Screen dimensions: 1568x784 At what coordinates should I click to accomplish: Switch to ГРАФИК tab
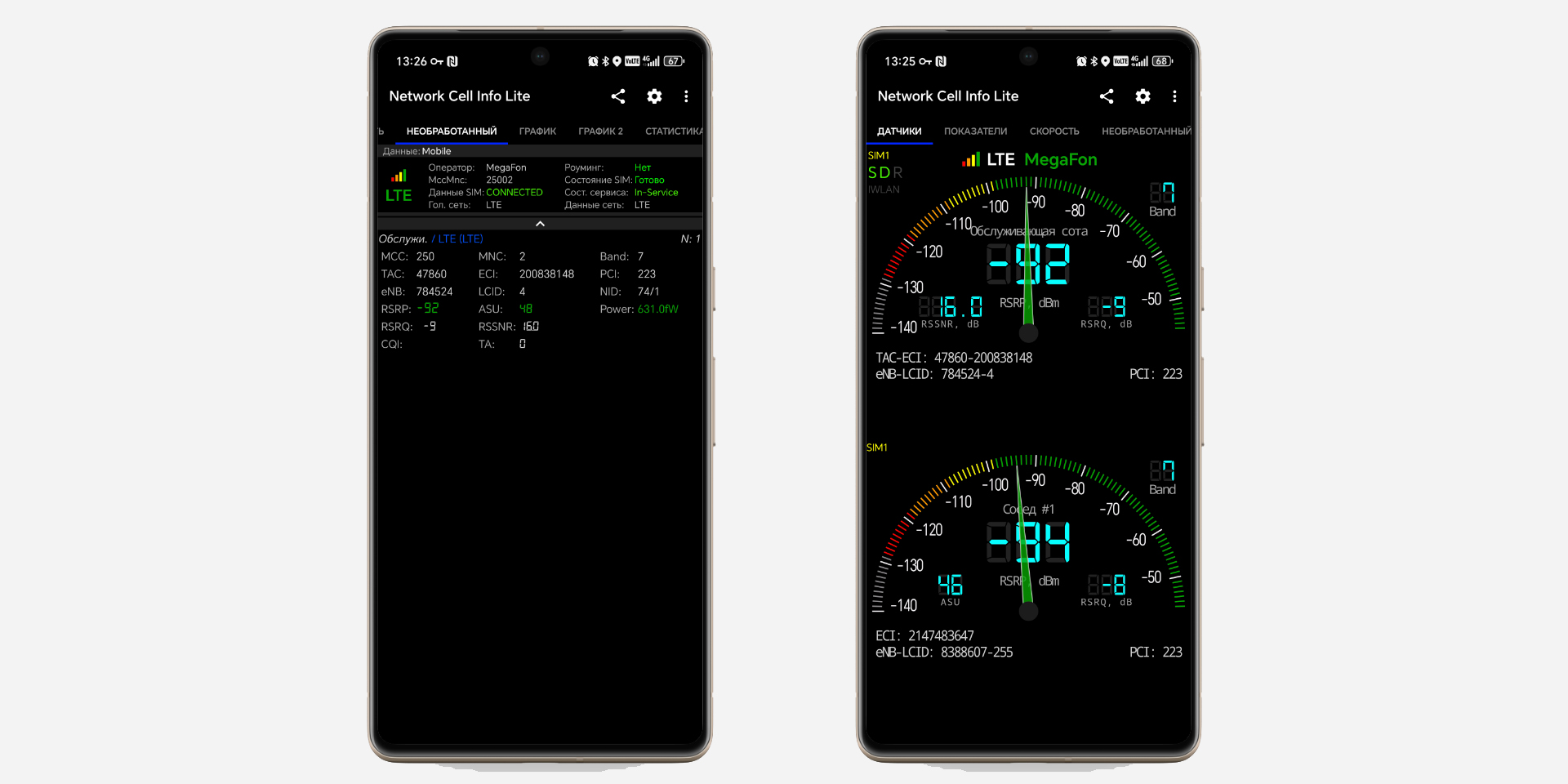pos(537,131)
